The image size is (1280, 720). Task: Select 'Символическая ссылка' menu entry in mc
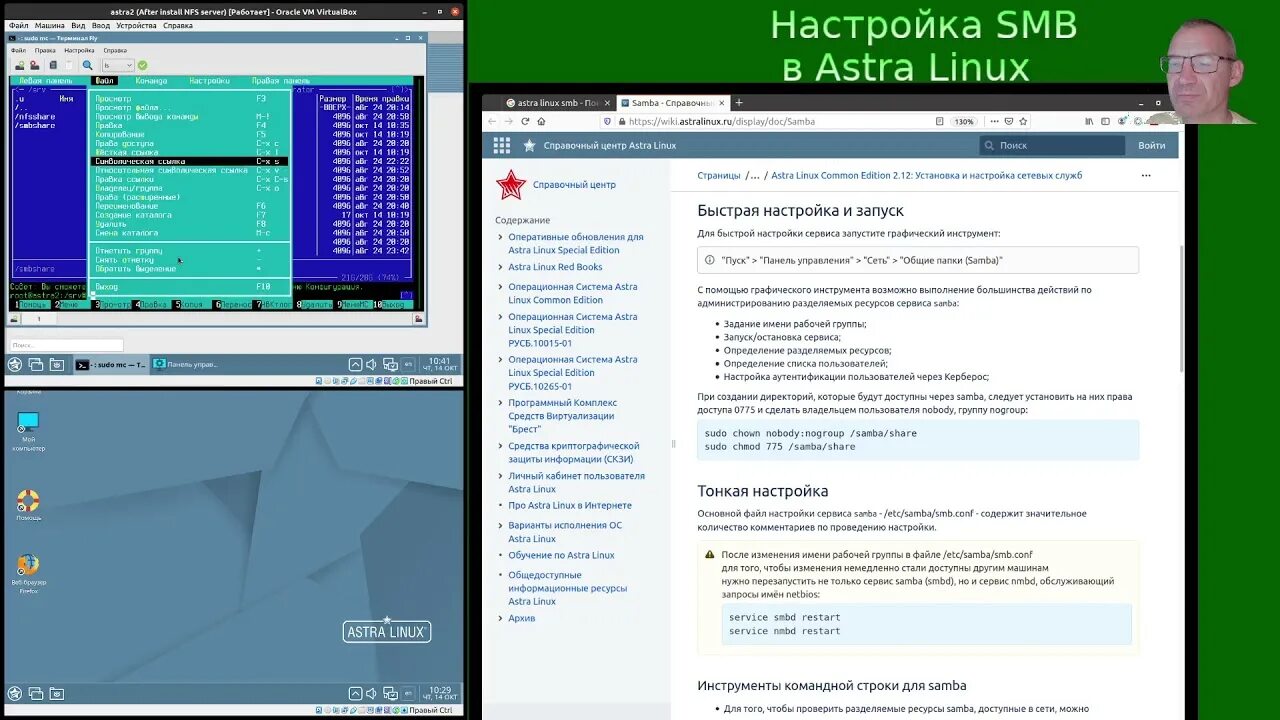tap(190, 161)
